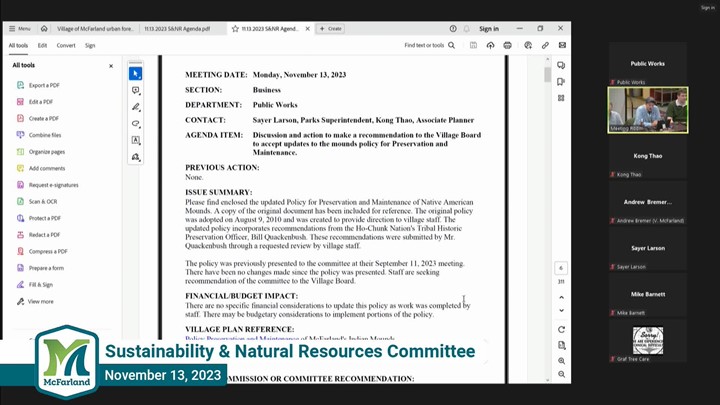The height and width of the screenshot is (405, 720).
Task: Click the save icon in the top toolbar
Action: 473,45
